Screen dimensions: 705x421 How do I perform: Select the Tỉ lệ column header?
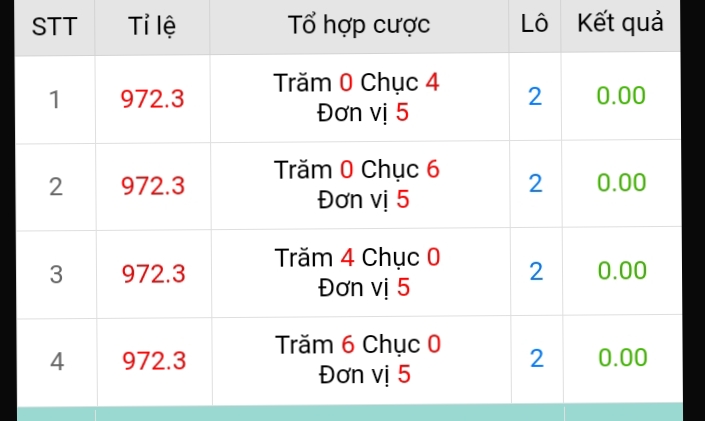click(152, 26)
